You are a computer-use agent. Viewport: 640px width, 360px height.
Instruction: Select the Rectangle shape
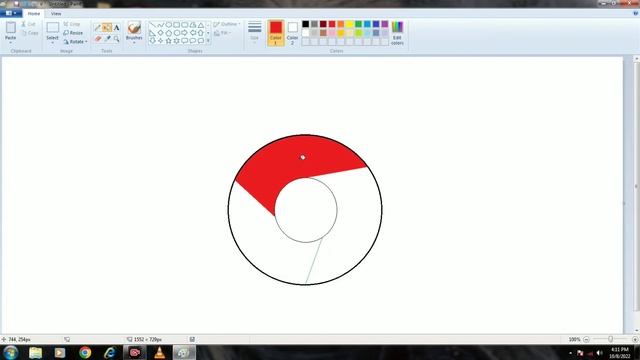tap(176, 25)
